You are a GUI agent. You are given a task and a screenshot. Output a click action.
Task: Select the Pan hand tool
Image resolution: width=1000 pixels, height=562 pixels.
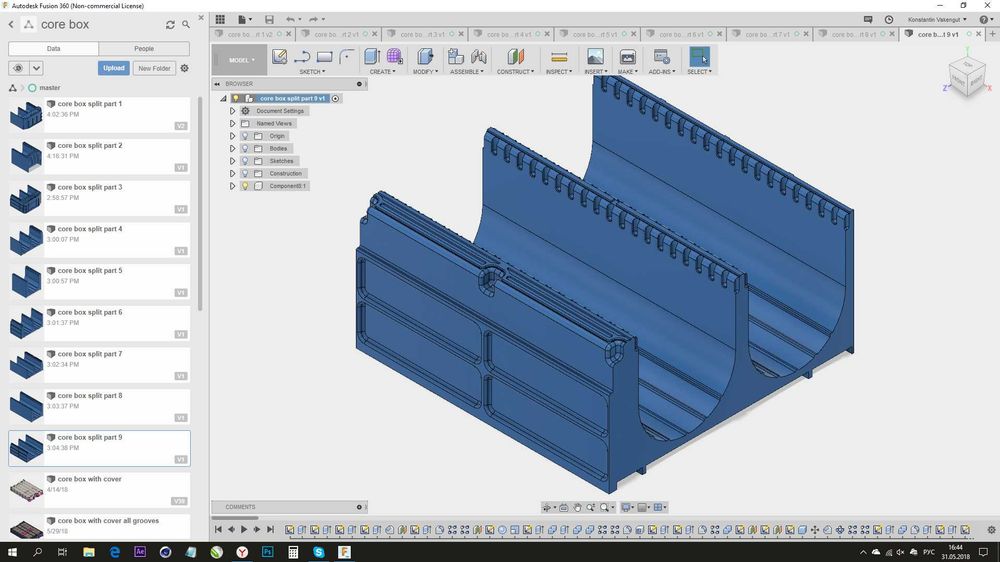point(577,508)
